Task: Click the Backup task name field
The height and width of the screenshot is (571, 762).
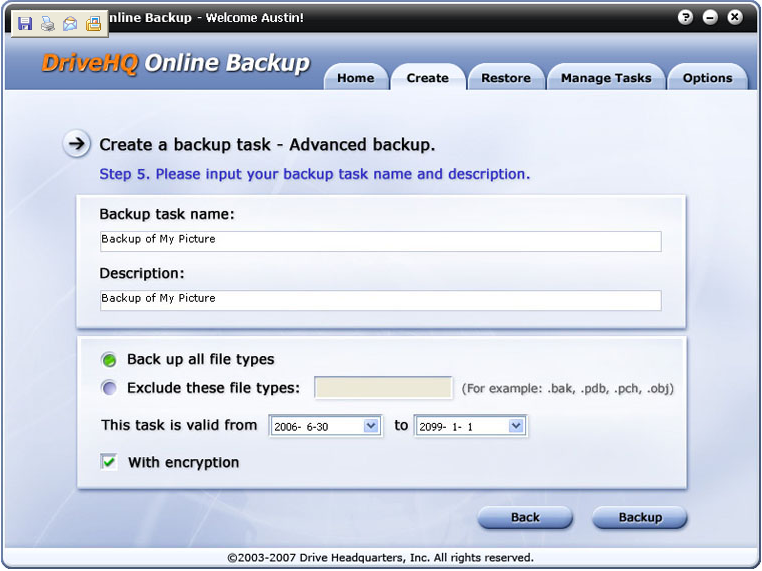Action: pos(381,242)
